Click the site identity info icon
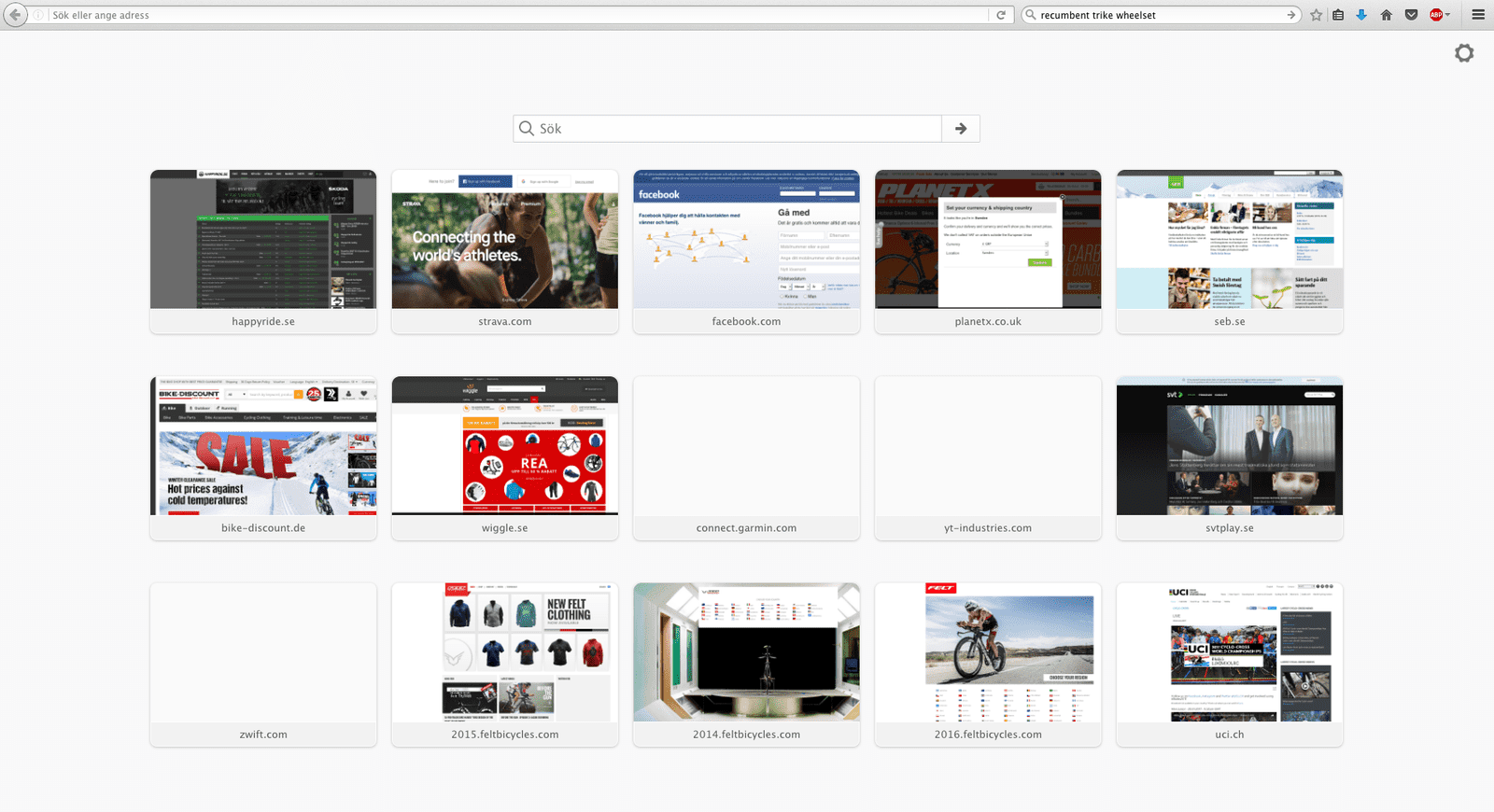 [x=39, y=15]
